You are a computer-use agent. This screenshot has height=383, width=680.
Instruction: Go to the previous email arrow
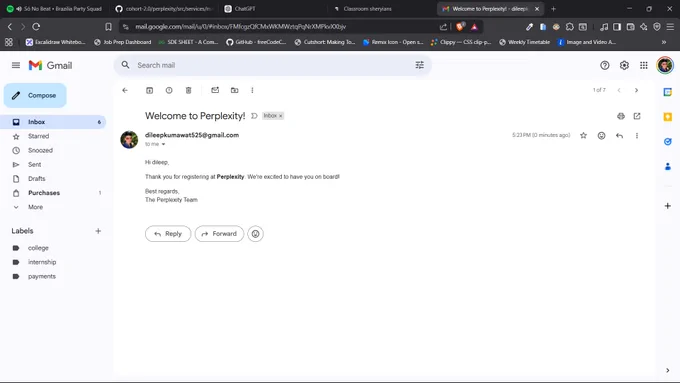click(x=619, y=90)
